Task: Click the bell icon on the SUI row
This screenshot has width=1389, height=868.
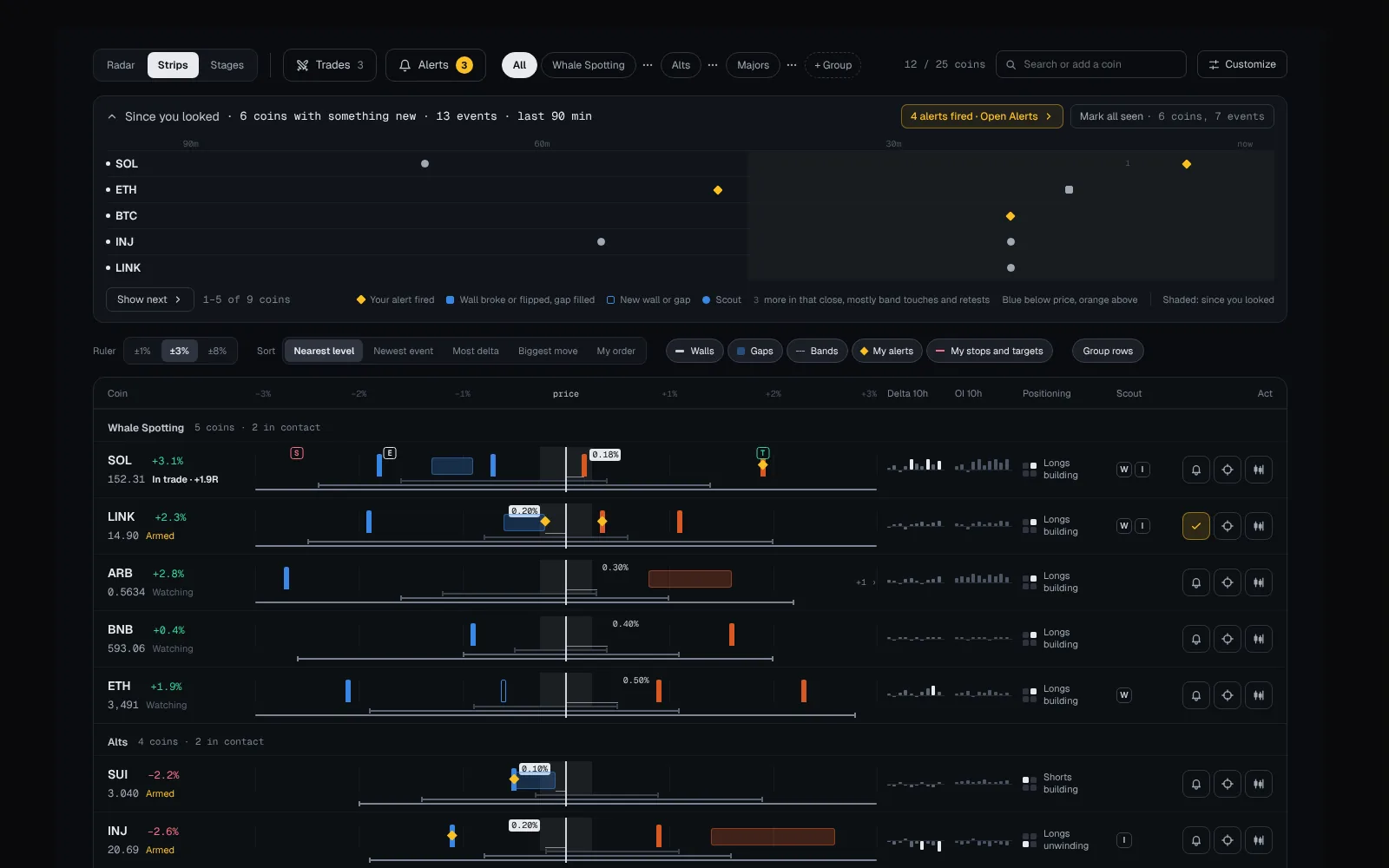Action: click(x=1196, y=784)
